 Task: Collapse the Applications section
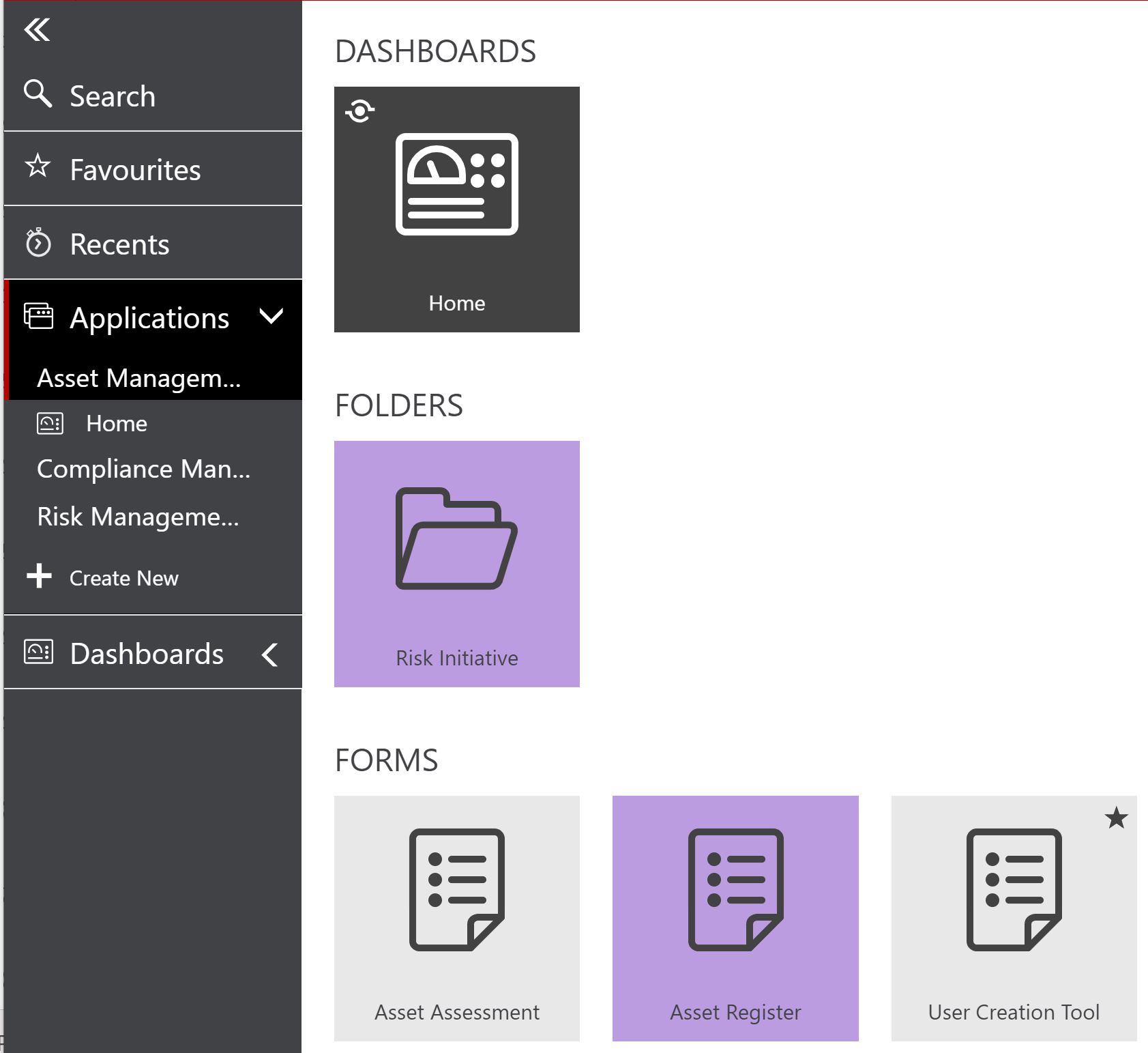coord(272,317)
